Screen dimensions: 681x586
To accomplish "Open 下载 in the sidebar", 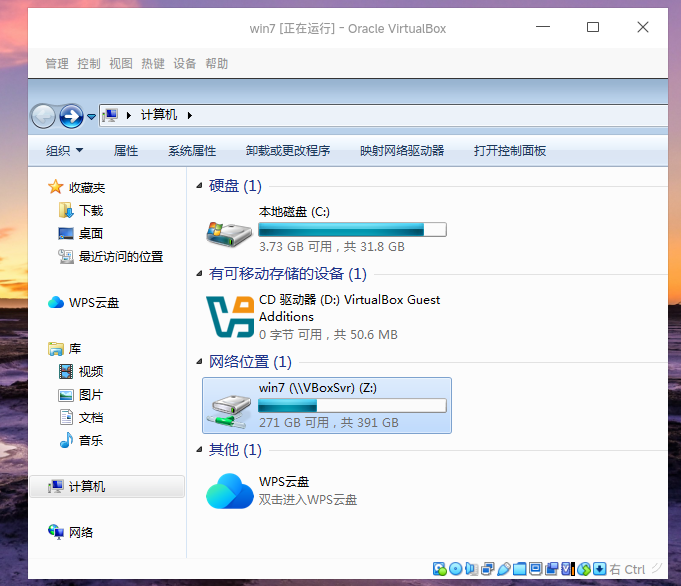I will click(91, 211).
